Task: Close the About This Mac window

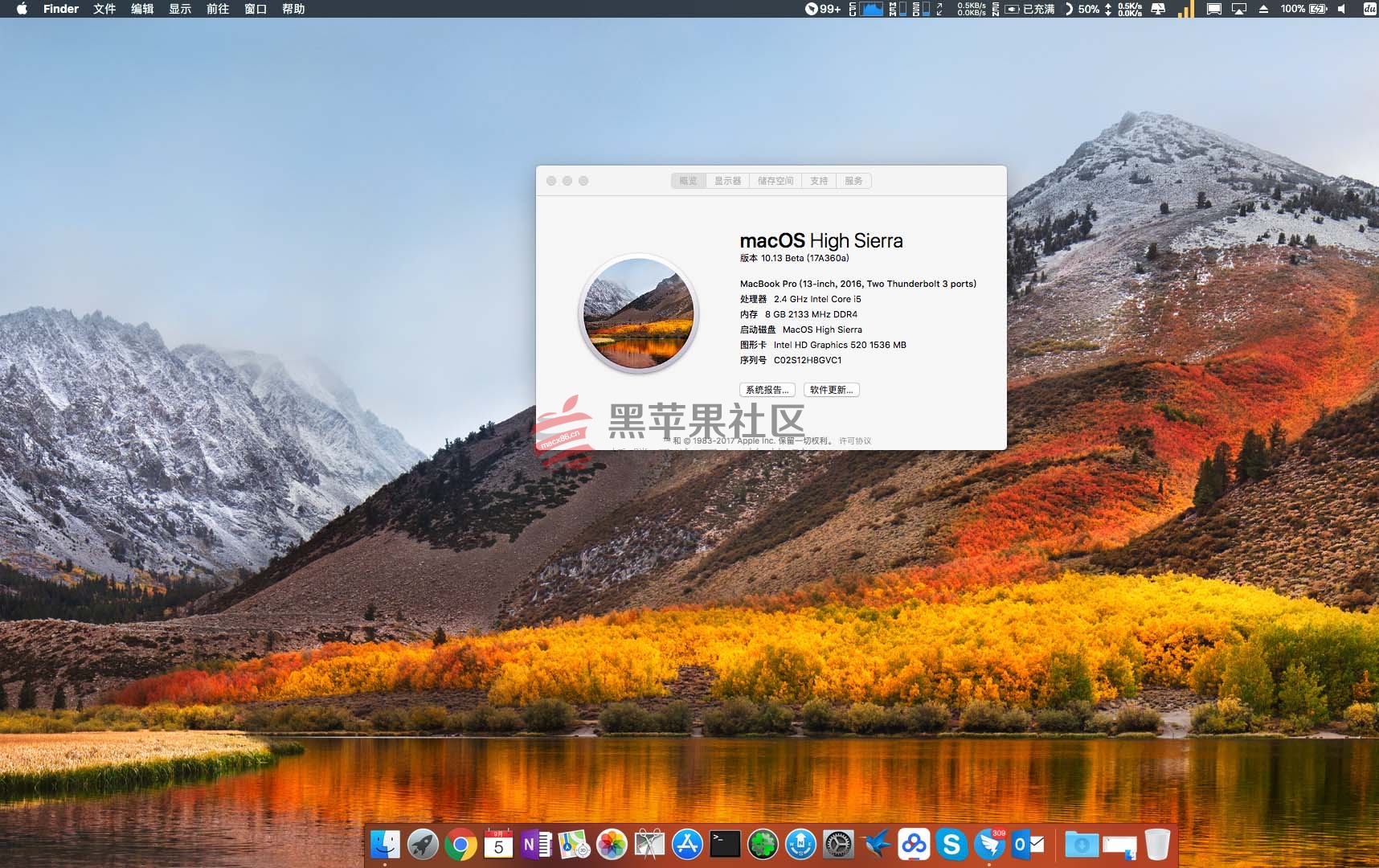Action: pos(551,181)
